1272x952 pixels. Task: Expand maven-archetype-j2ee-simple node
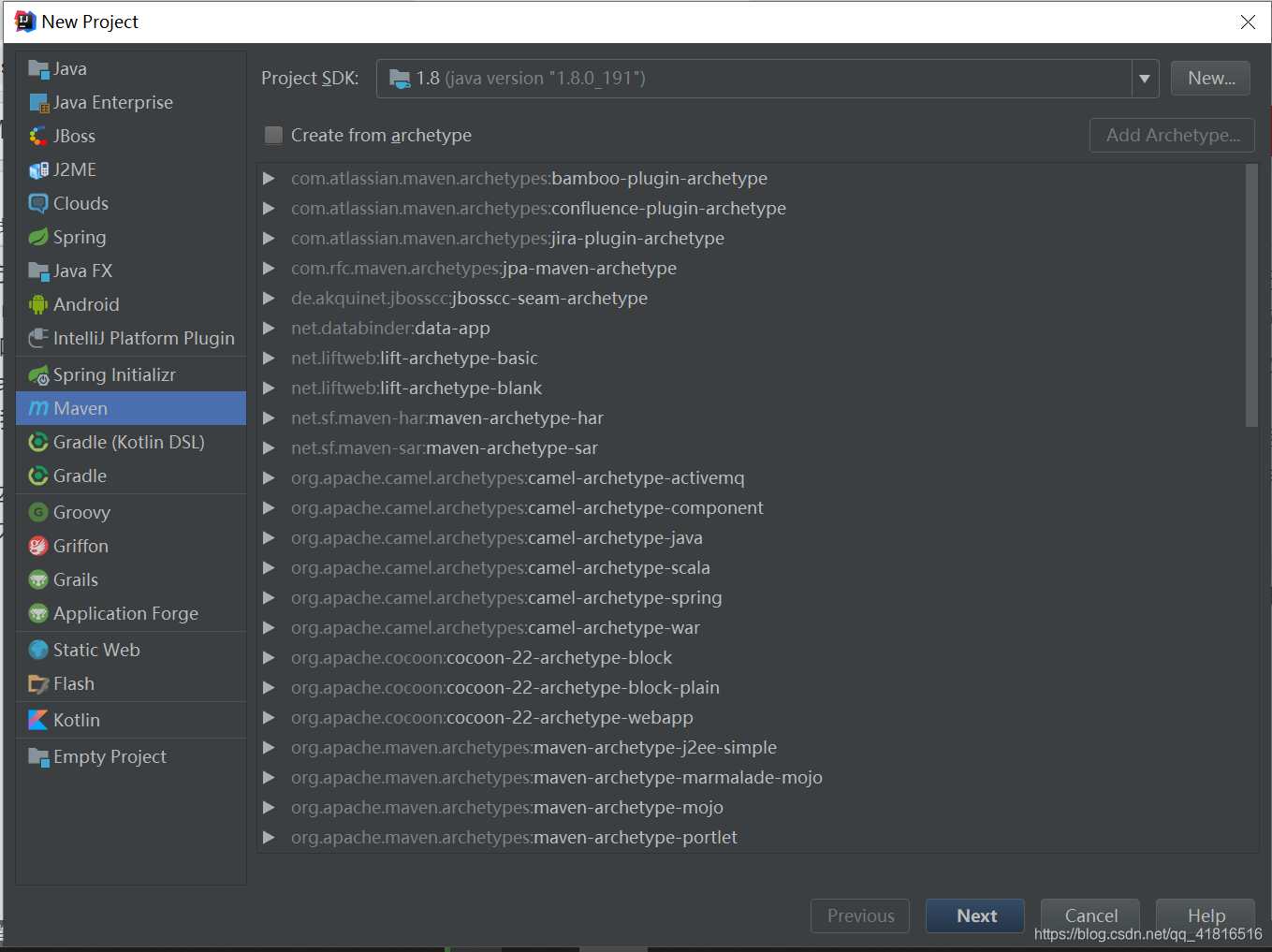coord(269,747)
